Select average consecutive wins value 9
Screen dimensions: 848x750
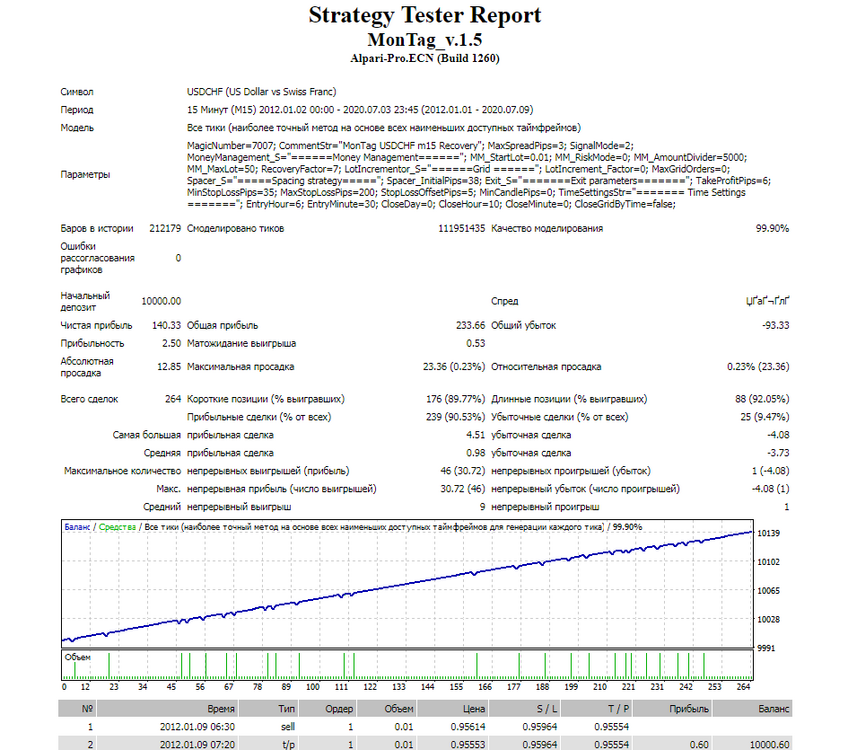pos(482,507)
